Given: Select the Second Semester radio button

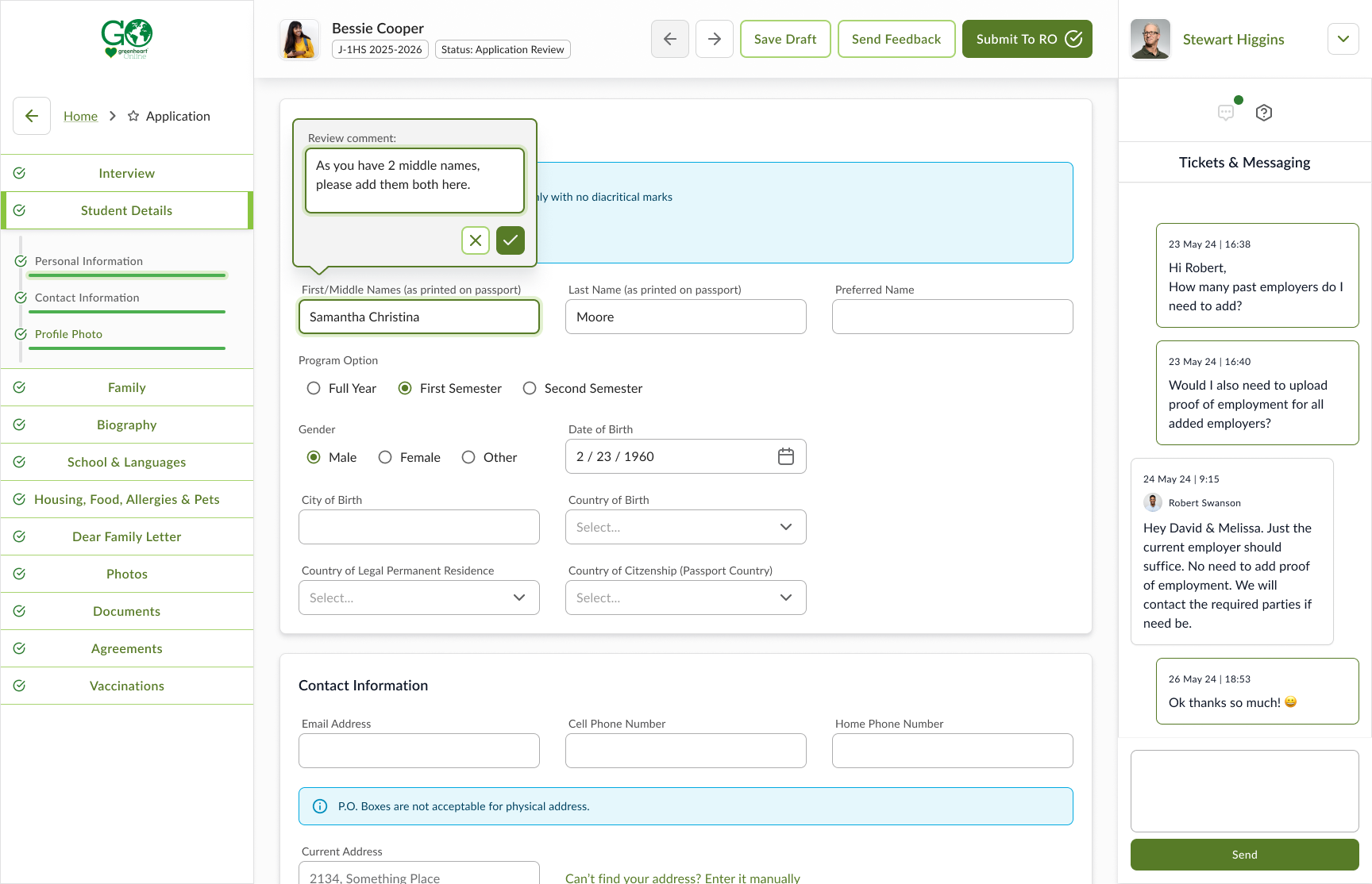Looking at the screenshot, I should tap(530, 388).
